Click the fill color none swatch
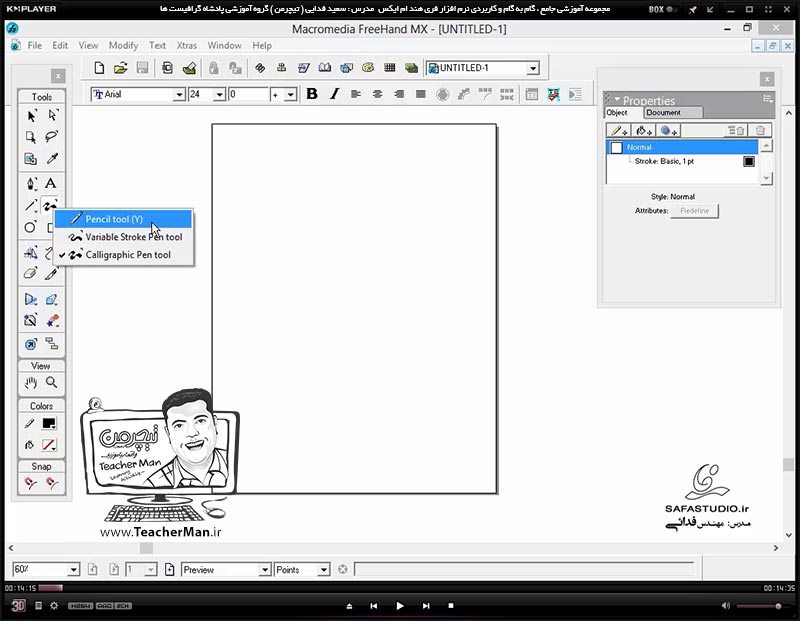This screenshot has height=621, width=800. pos(49,445)
